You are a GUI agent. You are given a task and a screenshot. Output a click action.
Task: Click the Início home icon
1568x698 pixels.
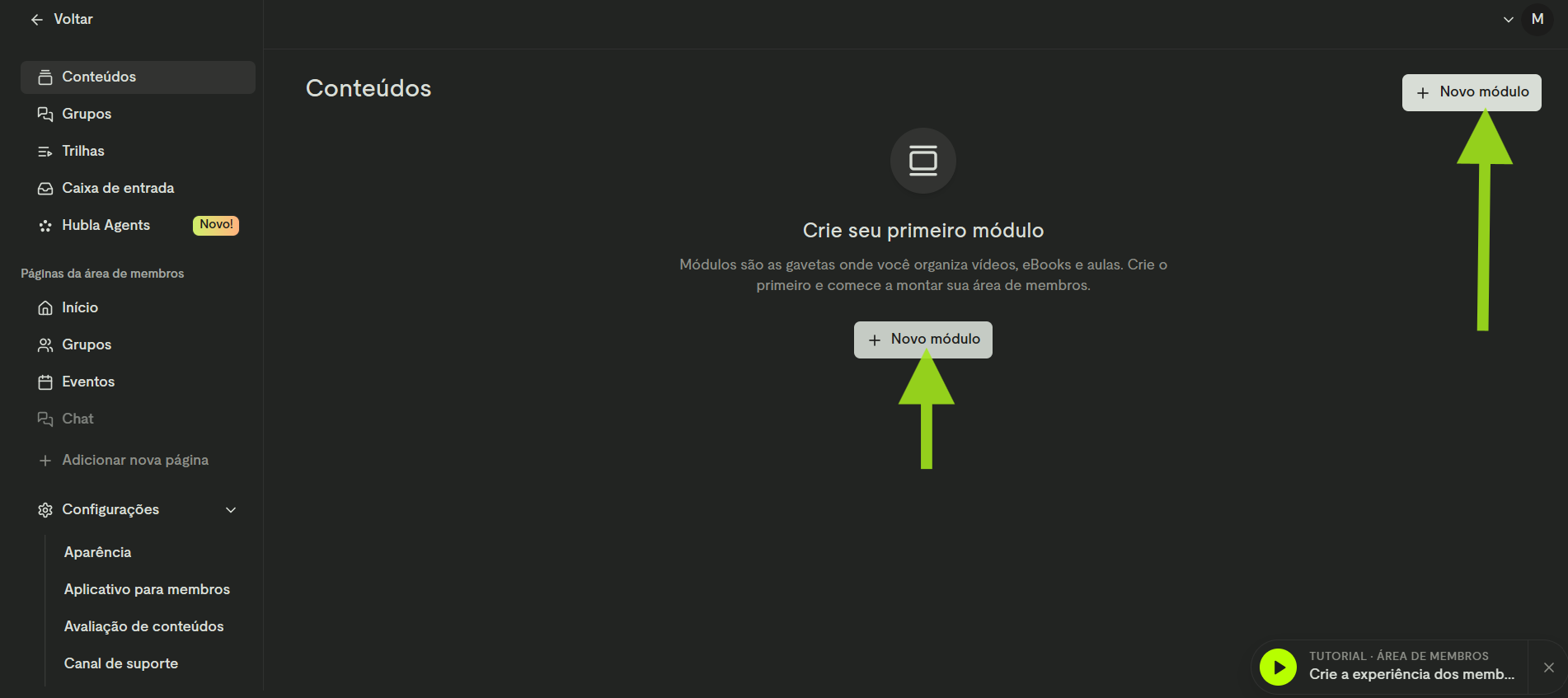click(x=45, y=308)
